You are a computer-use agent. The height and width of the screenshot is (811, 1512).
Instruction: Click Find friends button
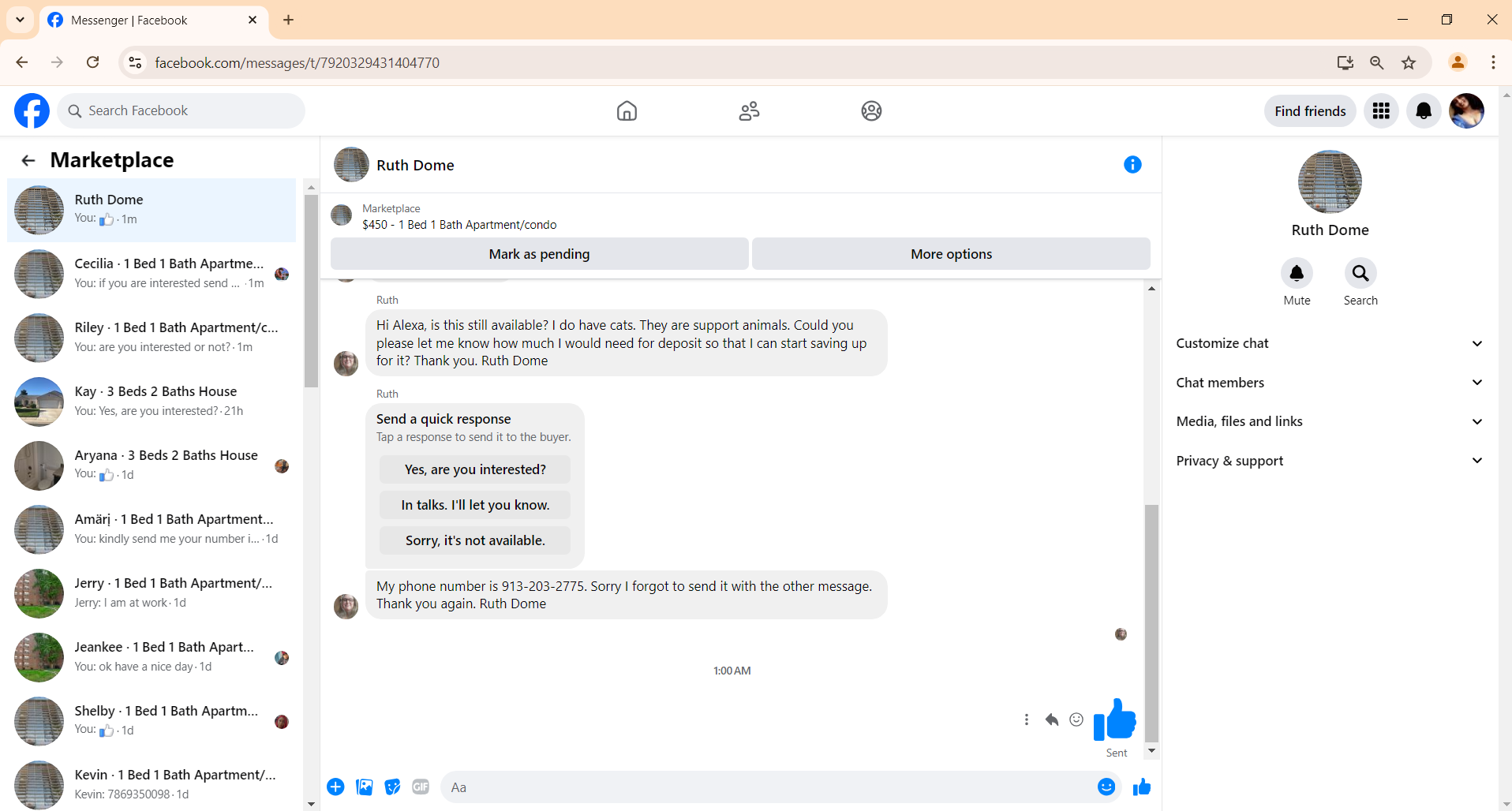1310,111
